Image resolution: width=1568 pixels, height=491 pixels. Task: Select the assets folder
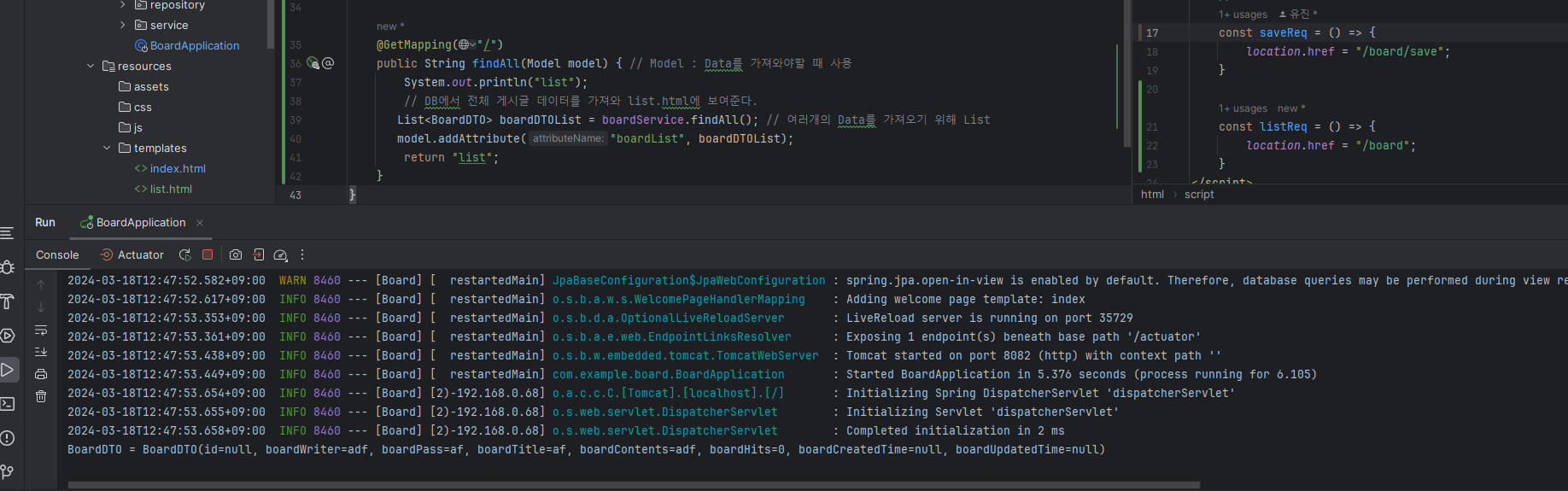tap(143, 86)
